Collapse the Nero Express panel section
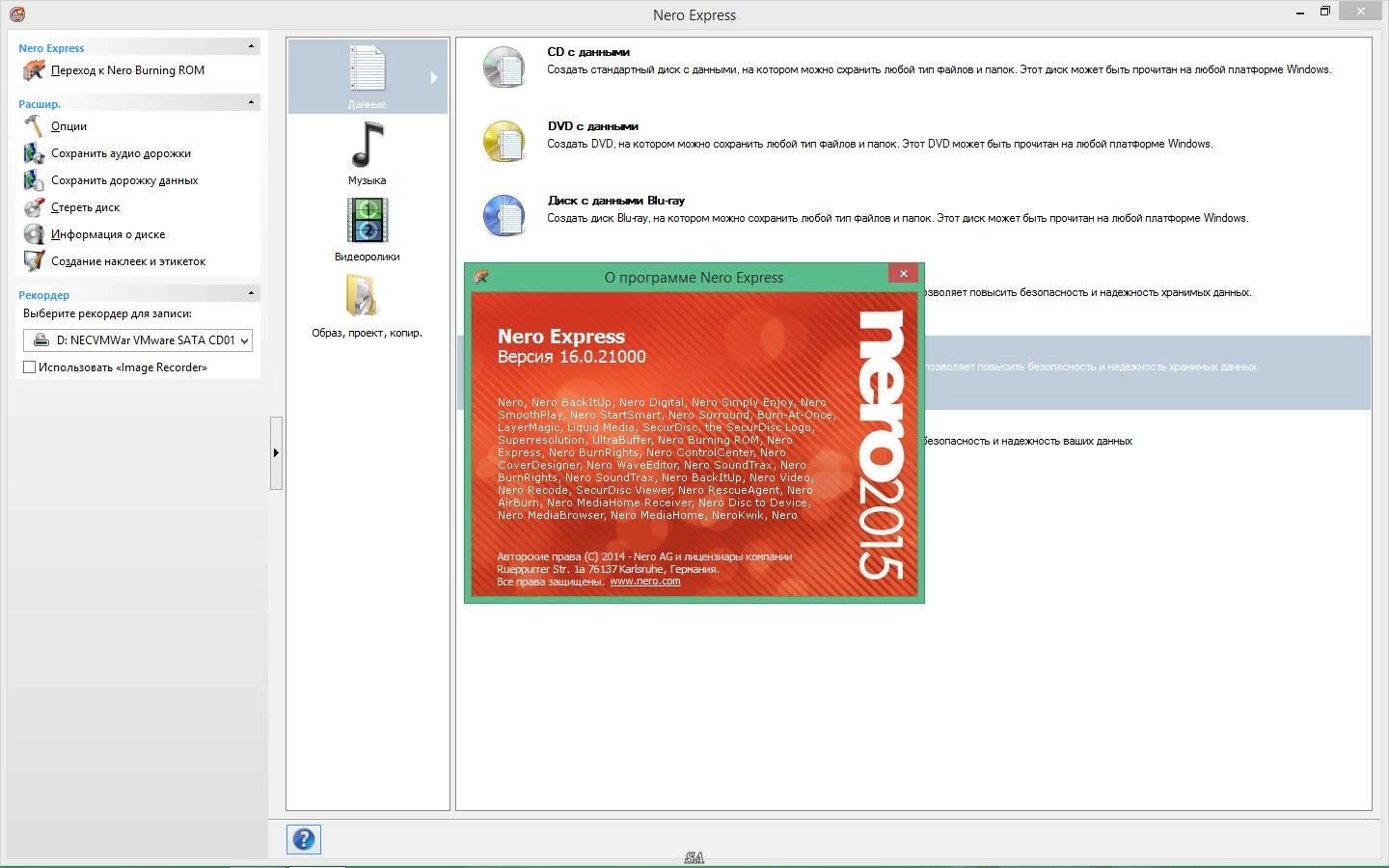The image size is (1389, 868). pos(251,46)
